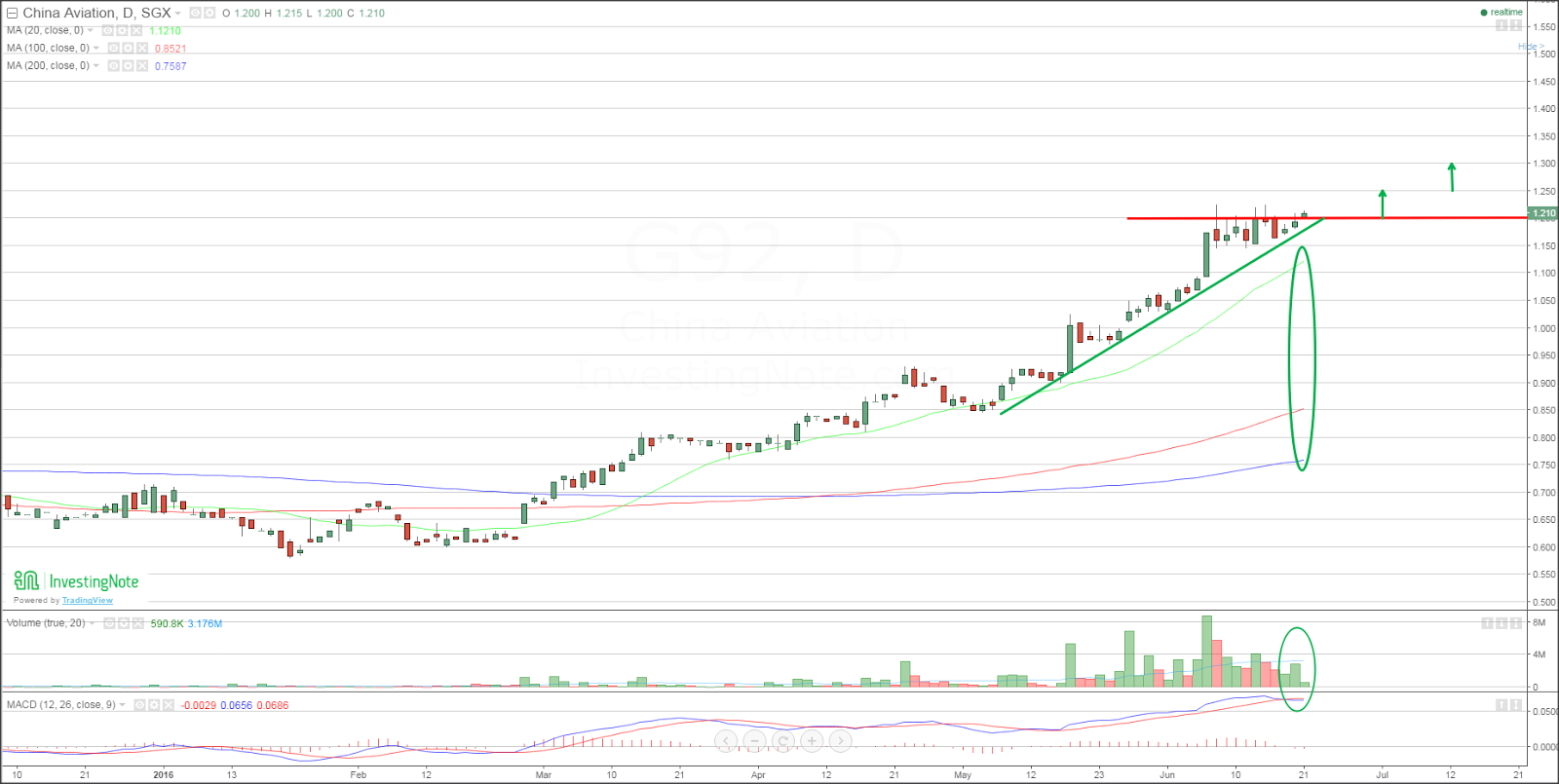Click the MA 100 value 0.8521
Screen dimensions: 1559x784
coord(171,49)
